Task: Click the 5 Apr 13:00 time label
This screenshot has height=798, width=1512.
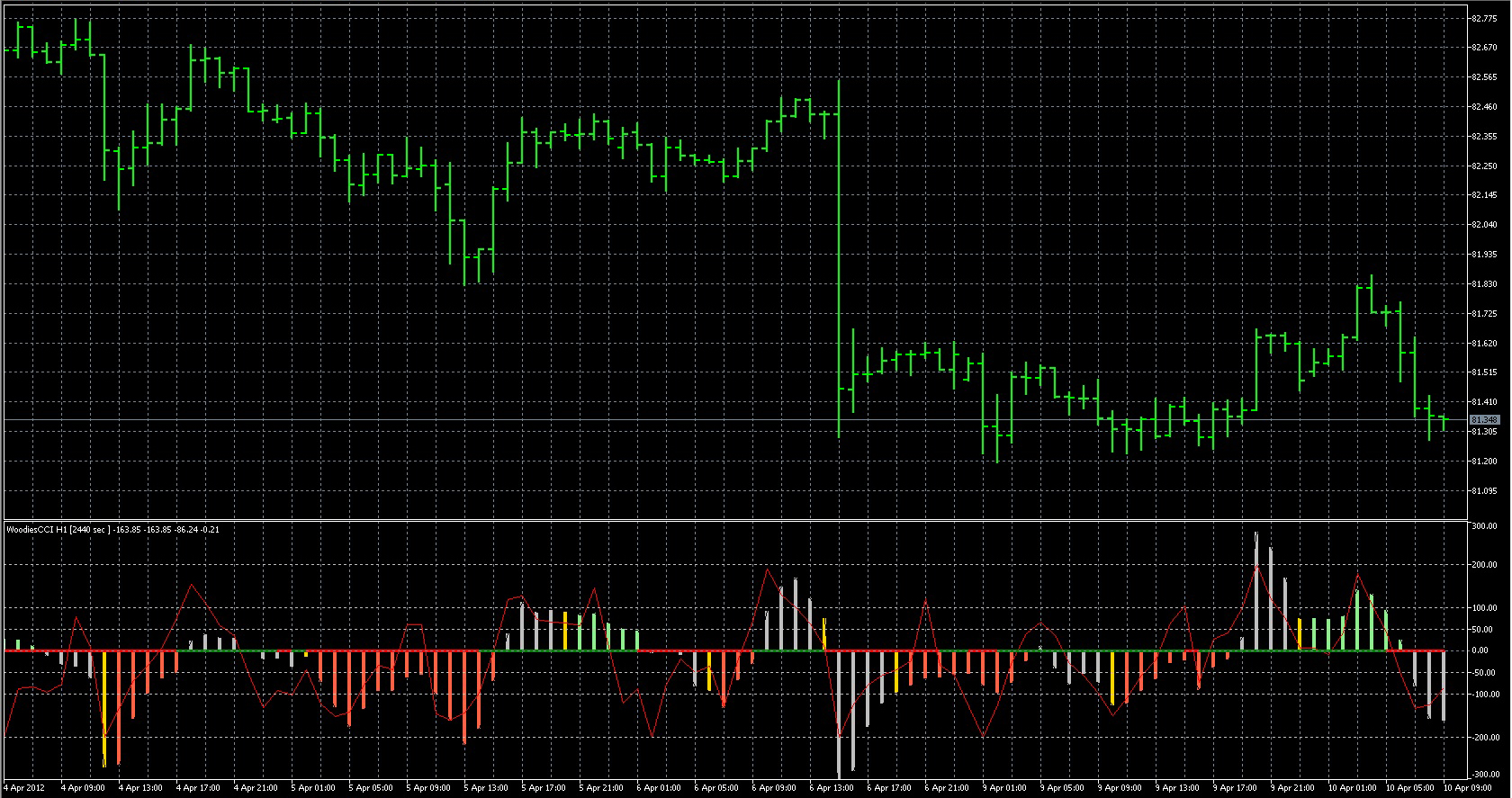Action: click(x=486, y=788)
